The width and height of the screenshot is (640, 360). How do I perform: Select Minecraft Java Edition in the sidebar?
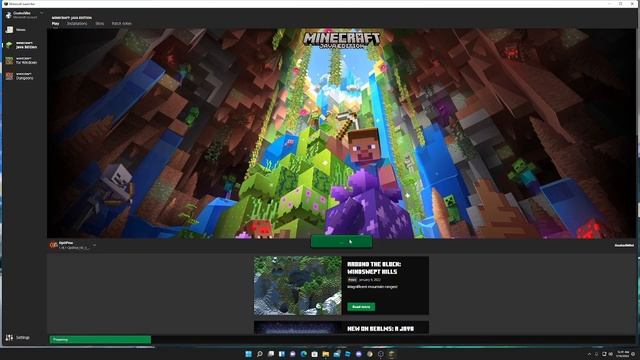point(21,45)
